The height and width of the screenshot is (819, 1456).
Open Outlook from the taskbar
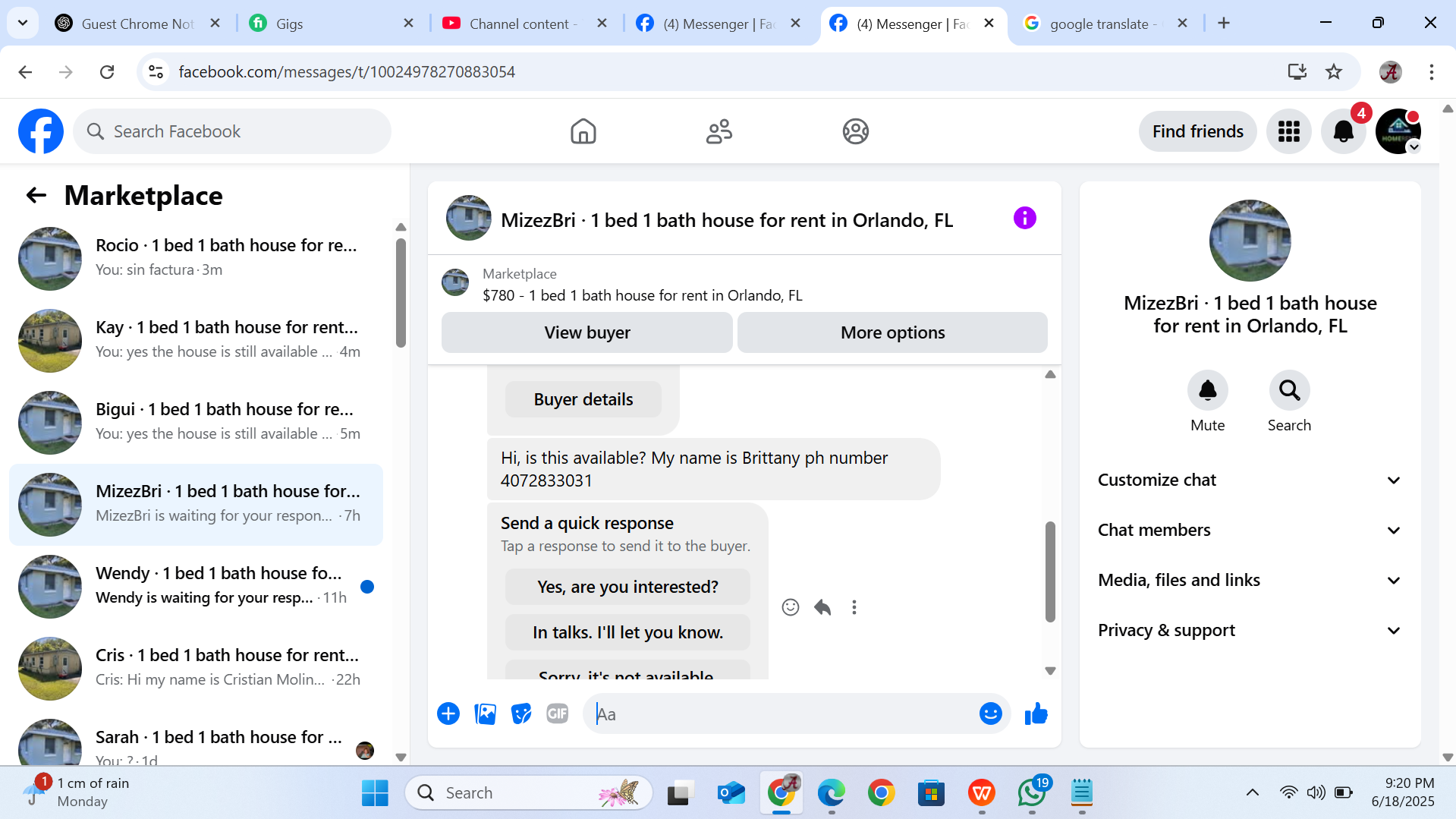pos(731,792)
